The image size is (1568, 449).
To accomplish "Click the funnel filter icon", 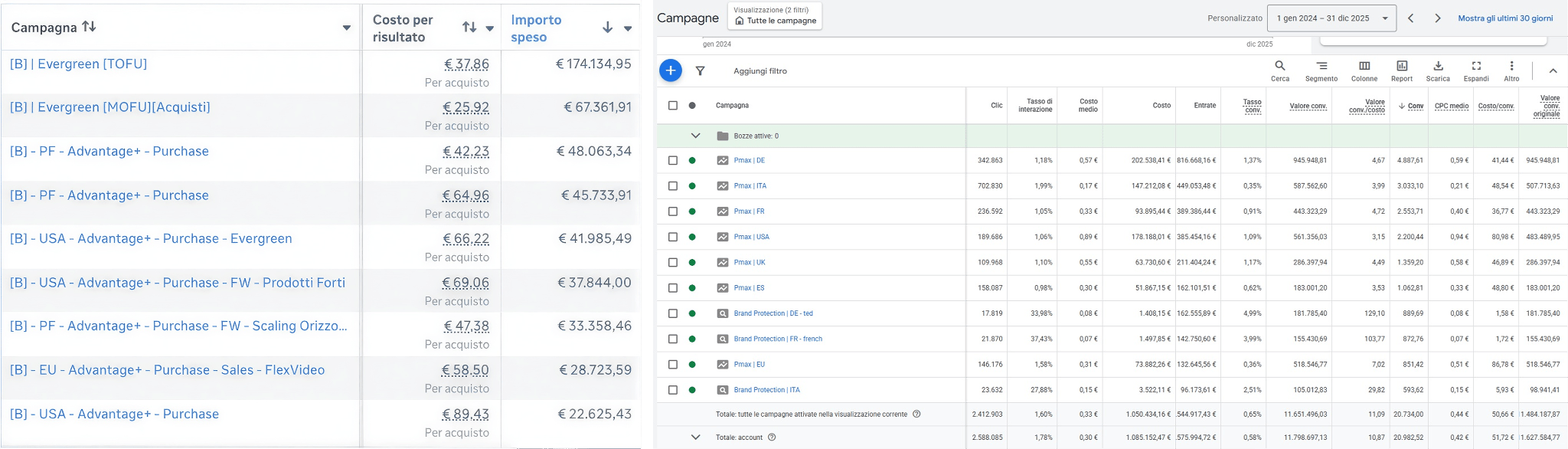I will tap(700, 70).
